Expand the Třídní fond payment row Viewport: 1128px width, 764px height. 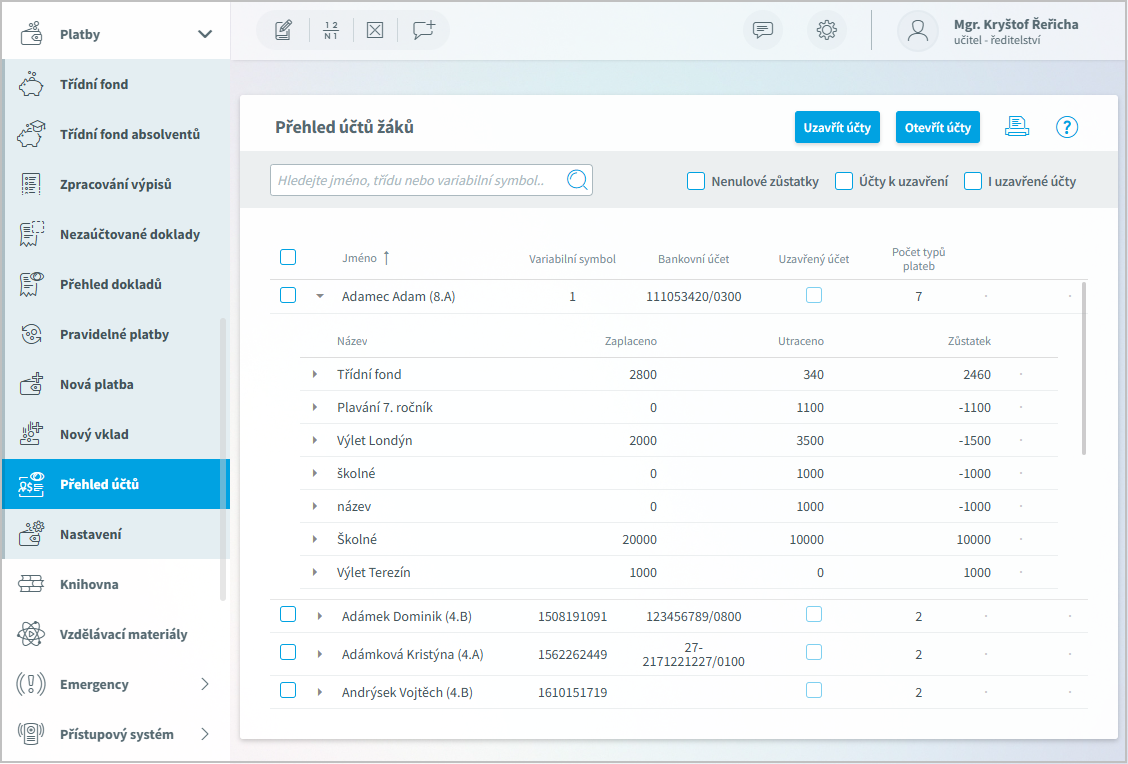(x=315, y=374)
